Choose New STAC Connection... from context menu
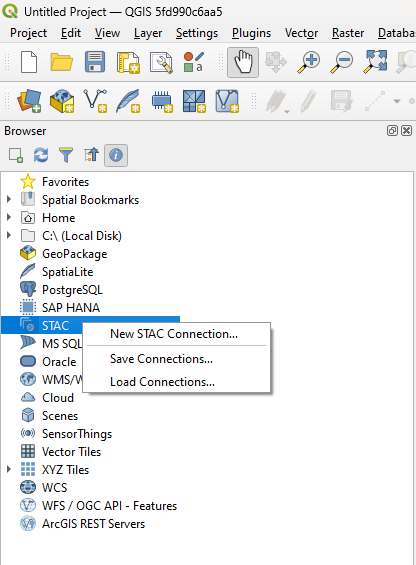 coord(177,334)
